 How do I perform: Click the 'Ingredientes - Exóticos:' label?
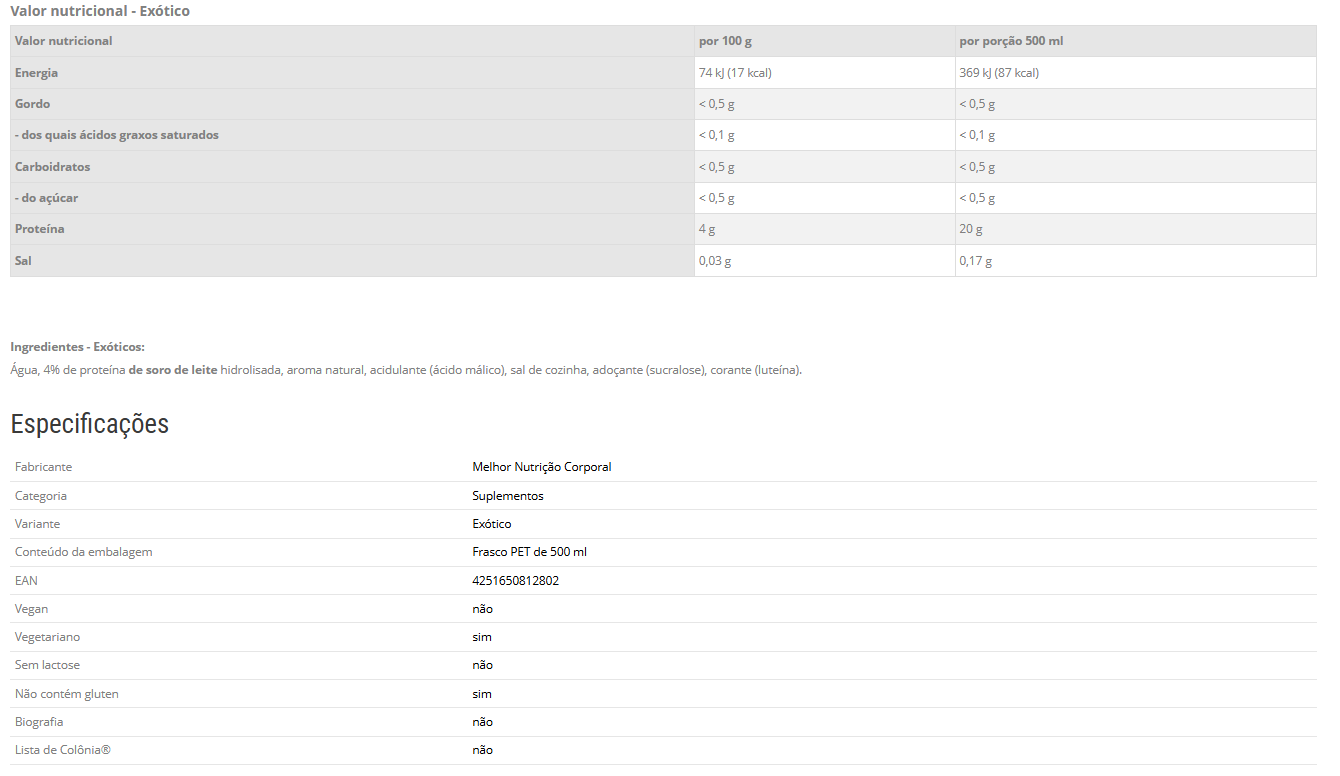(x=78, y=347)
